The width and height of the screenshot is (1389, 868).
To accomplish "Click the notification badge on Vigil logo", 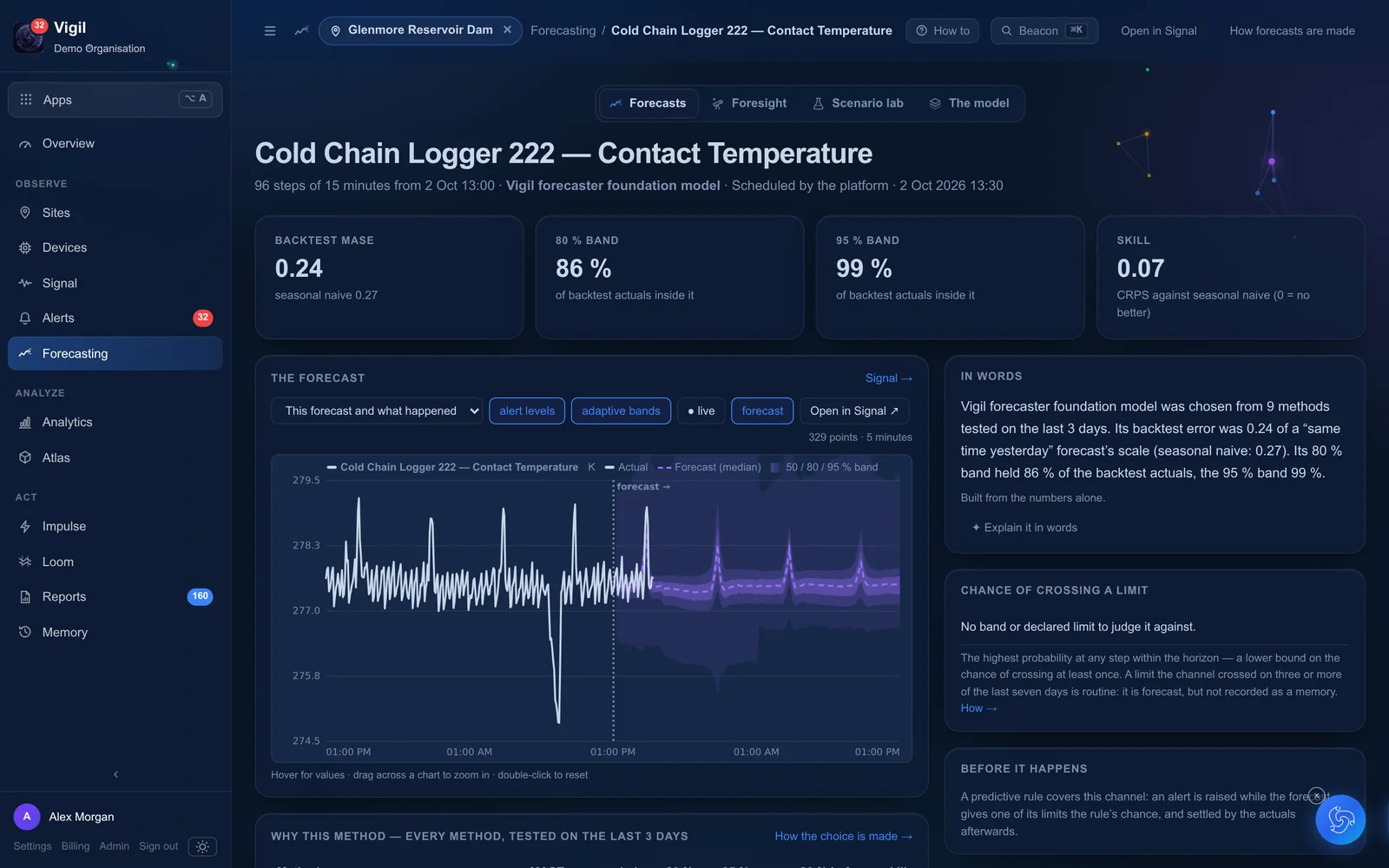I will pos(39,25).
